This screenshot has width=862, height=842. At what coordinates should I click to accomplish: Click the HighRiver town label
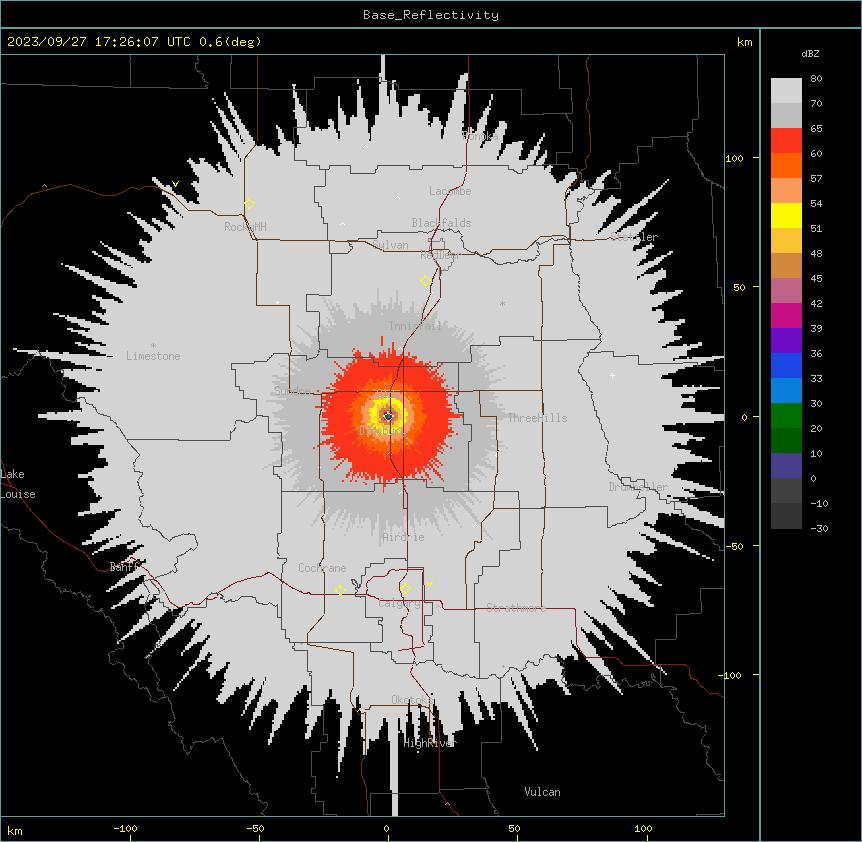[430, 743]
